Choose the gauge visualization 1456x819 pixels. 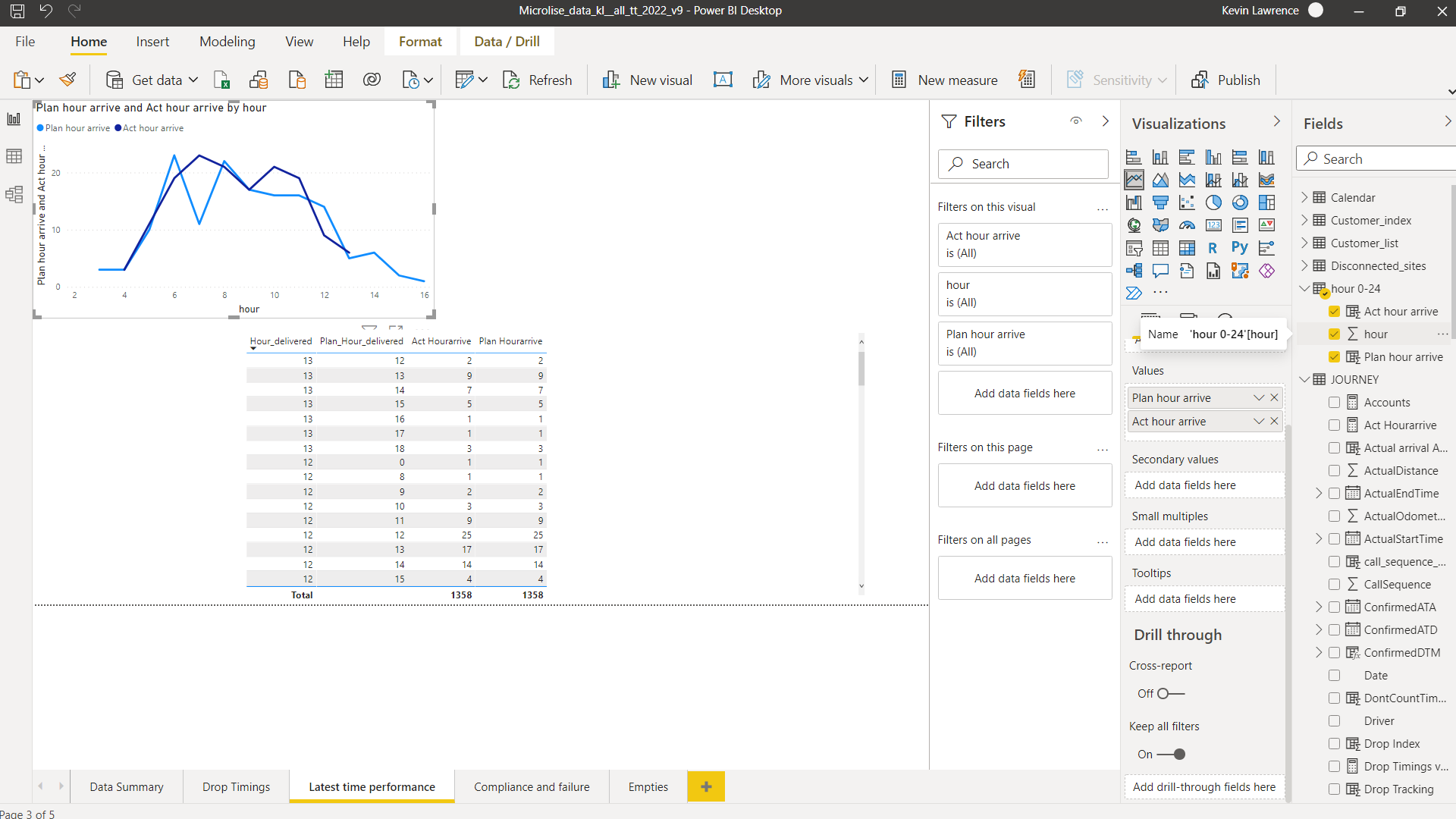pos(1187,225)
